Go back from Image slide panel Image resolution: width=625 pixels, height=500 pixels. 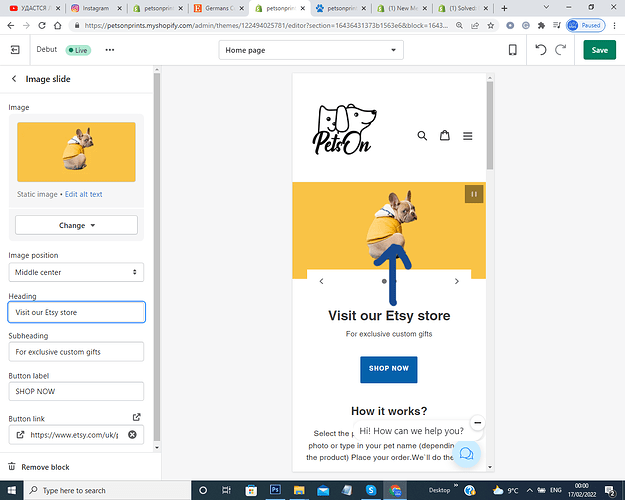(x=14, y=79)
